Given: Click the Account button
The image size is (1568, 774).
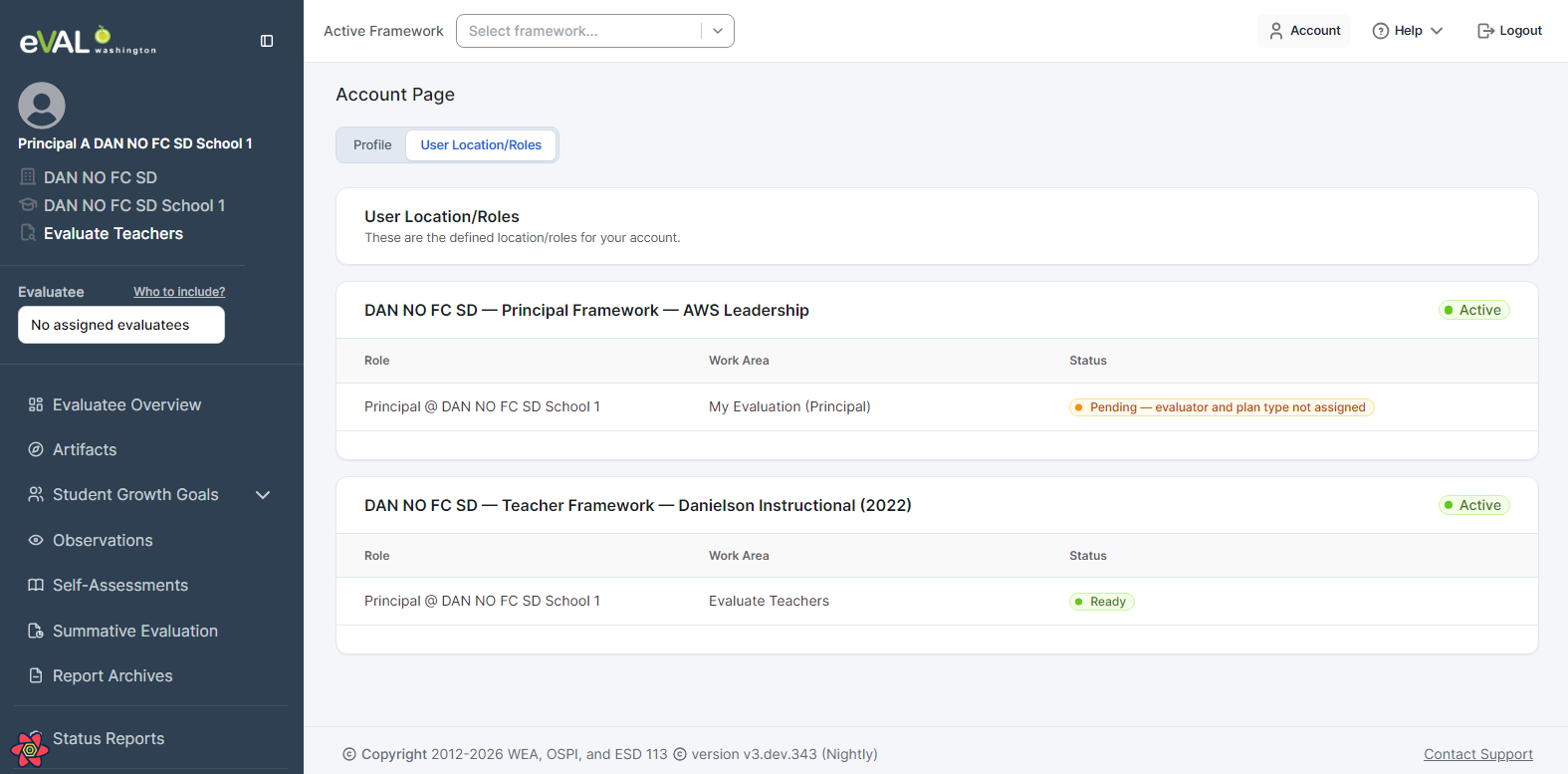Looking at the screenshot, I should pos(1304,31).
